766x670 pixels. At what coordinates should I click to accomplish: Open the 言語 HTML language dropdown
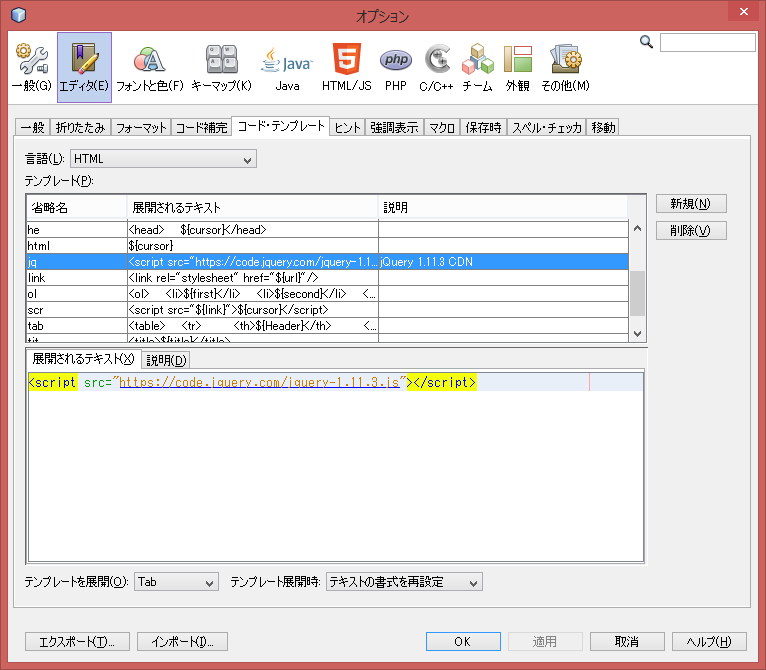pos(163,159)
